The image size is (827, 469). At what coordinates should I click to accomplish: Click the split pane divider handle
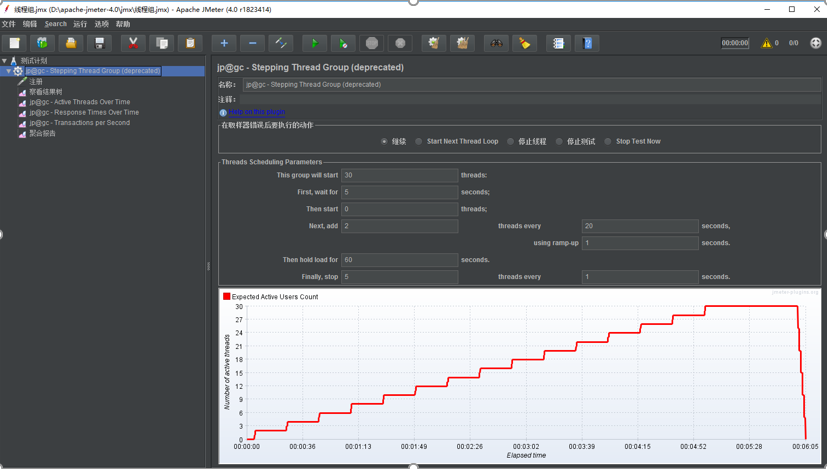(208, 266)
